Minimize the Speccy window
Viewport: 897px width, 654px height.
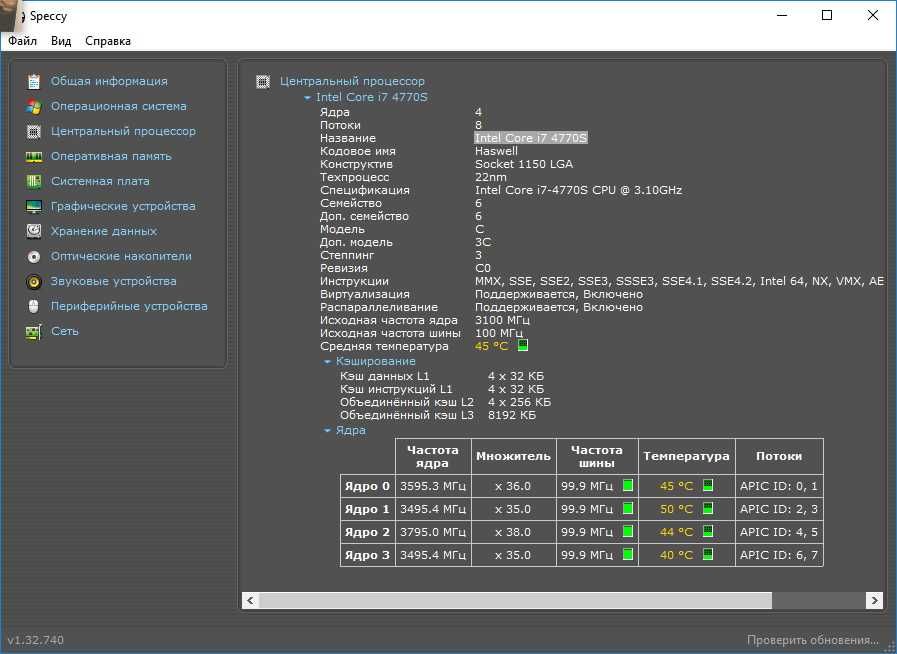pos(782,15)
